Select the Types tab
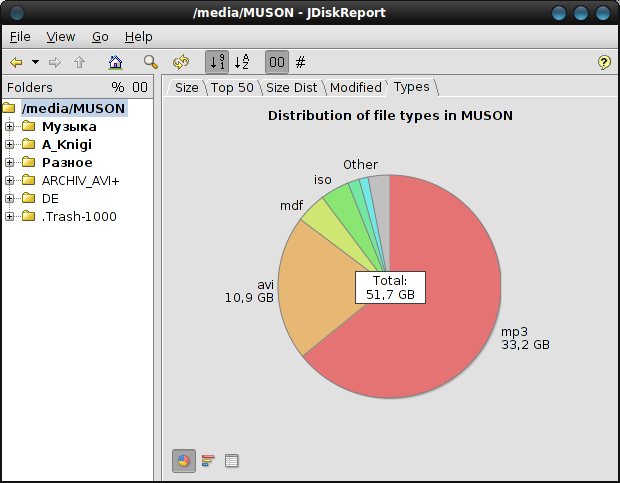 tap(412, 87)
